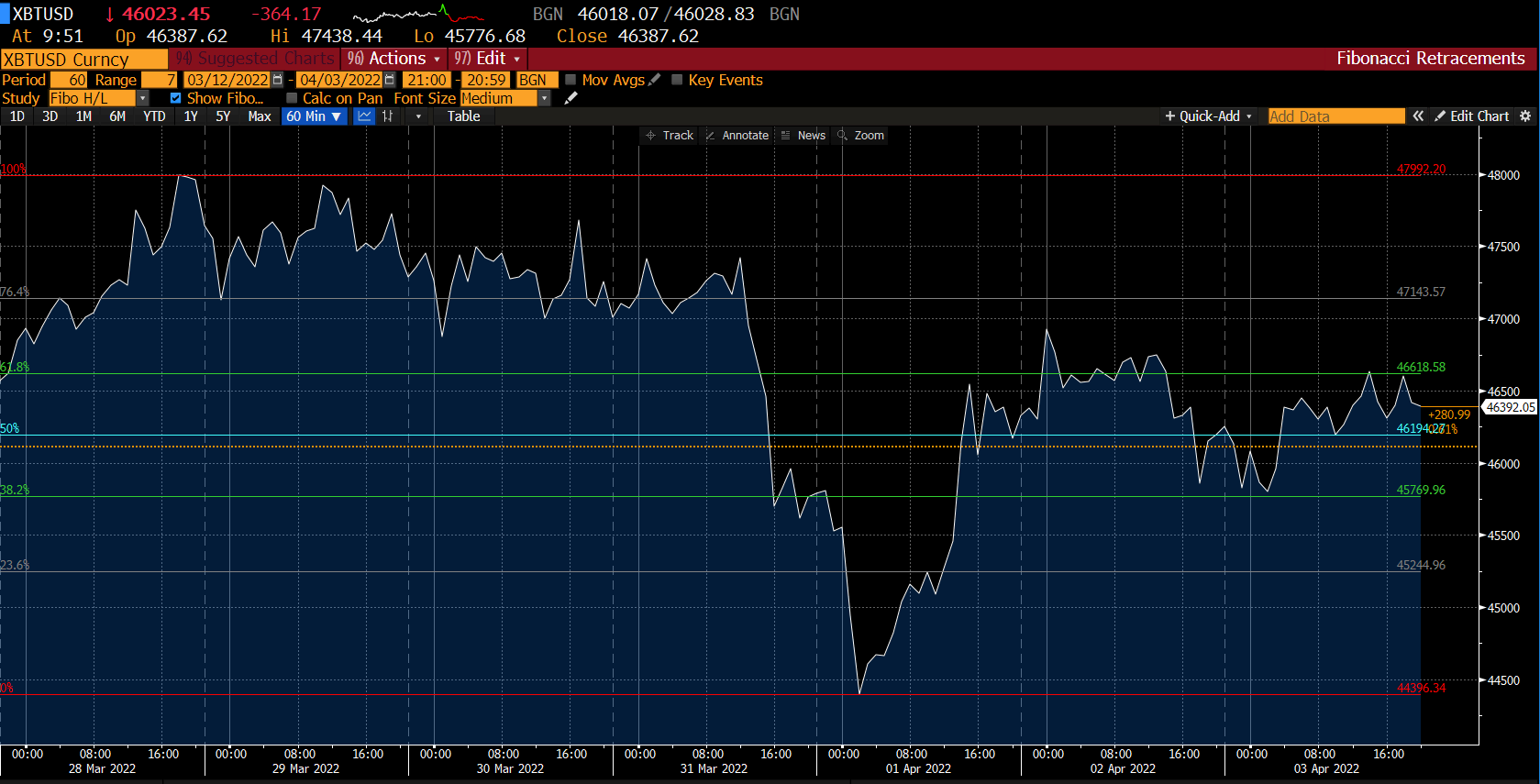Click the last price tag 46392.05
1540x784 pixels.
(1510, 407)
